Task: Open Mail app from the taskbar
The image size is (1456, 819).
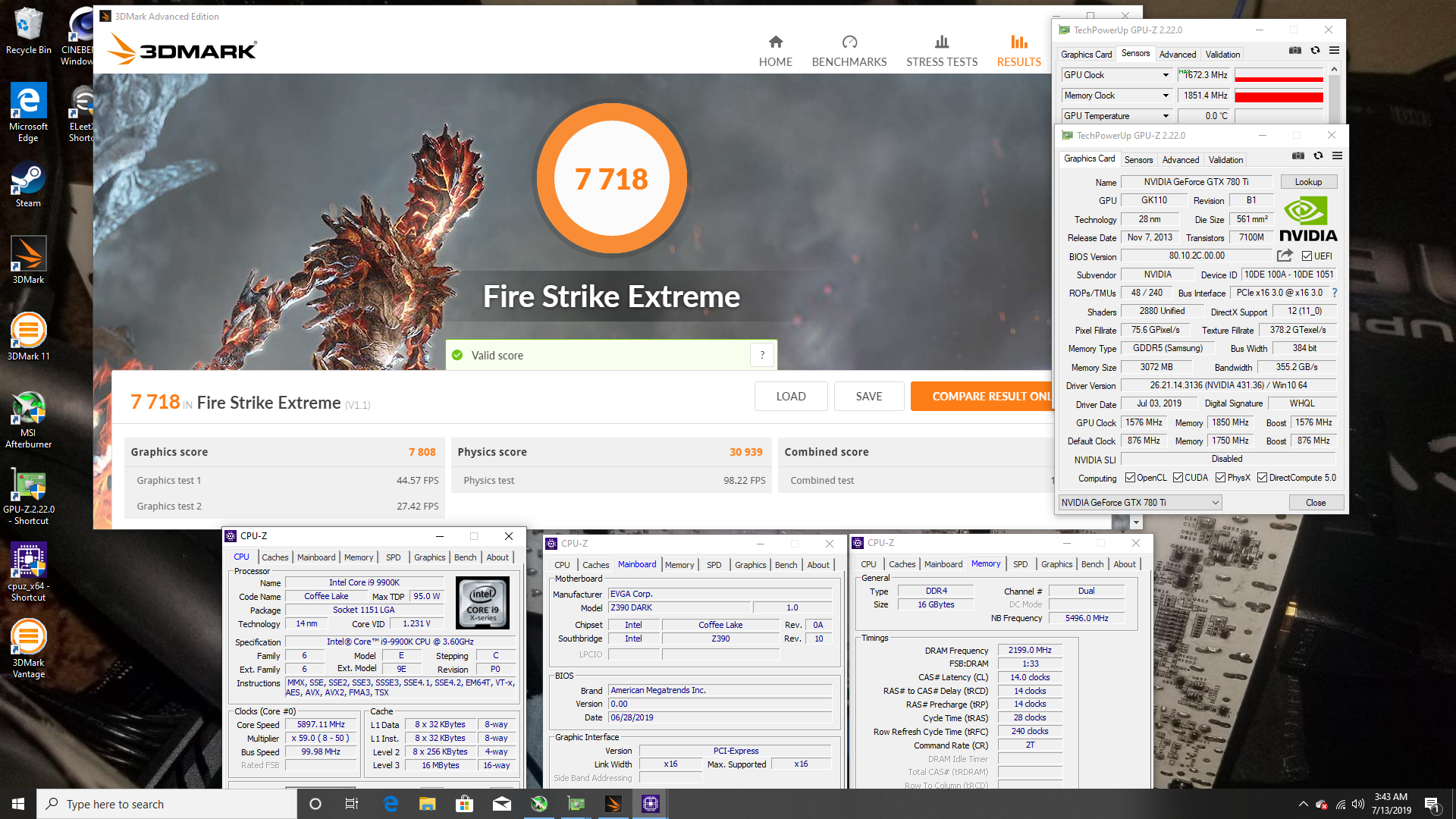Action: (501, 804)
